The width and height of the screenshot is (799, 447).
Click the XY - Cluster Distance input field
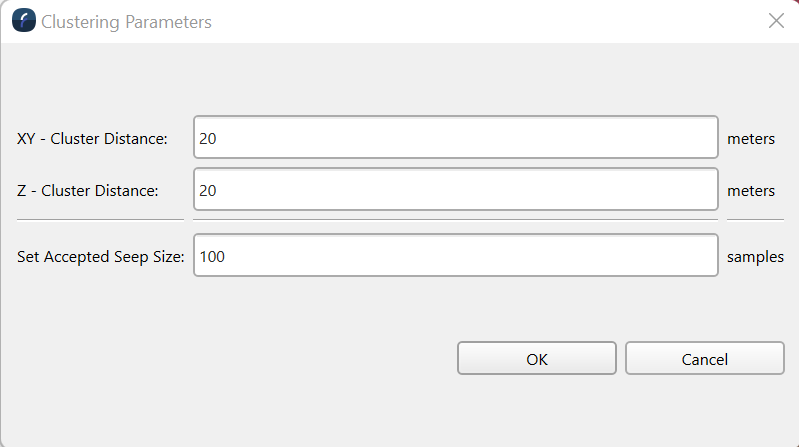456,138
